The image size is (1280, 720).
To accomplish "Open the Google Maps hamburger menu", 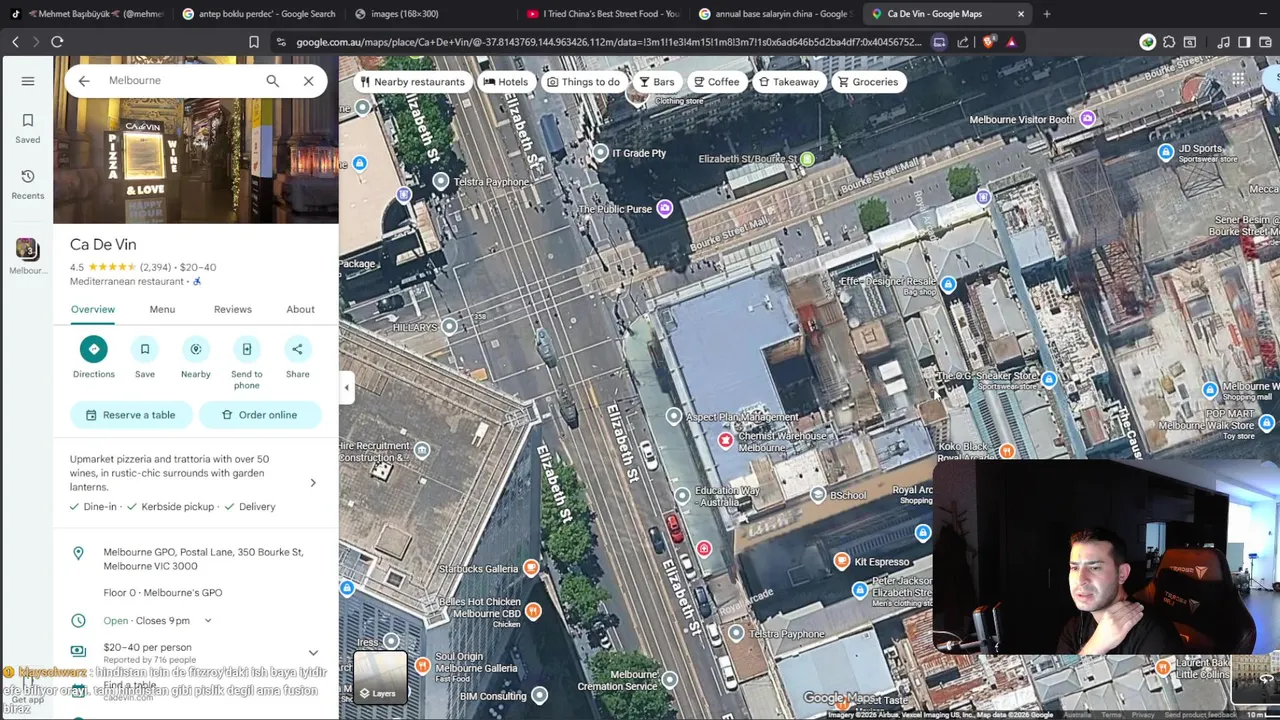I will pyautogui.click(x=28, y=81).
